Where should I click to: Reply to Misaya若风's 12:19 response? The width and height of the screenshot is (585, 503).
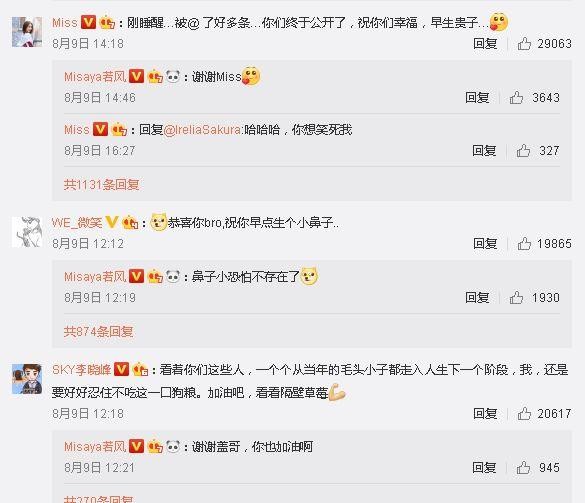pyautogui.click(x=477, y=298)
